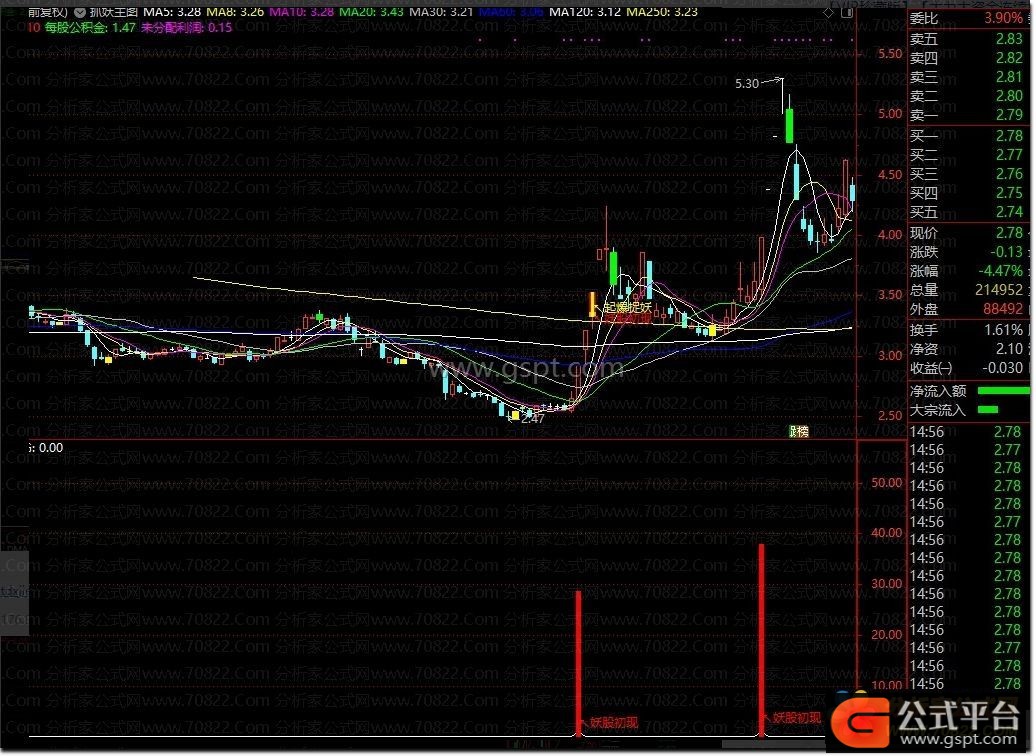Click the 4.00 price axis label
Viewport: 1036px width, 756px height.
pyautogui.click(x=890, y=235)
